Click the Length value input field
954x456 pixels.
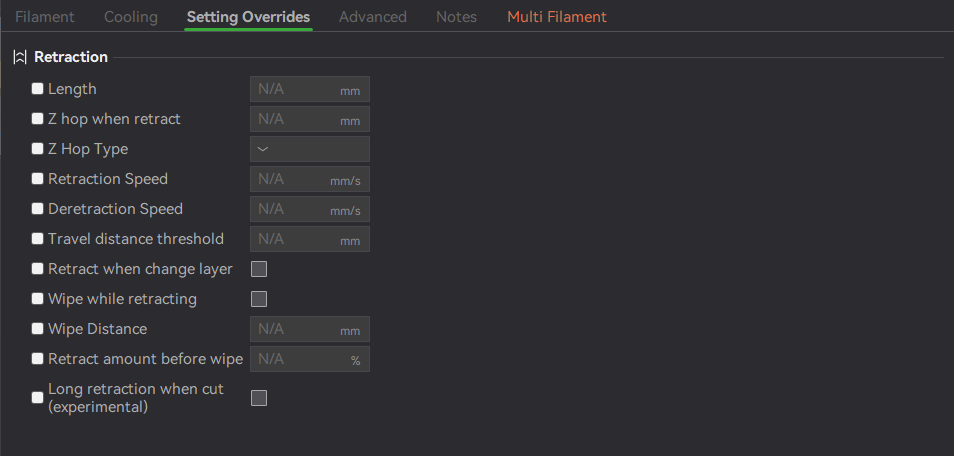[x=310, y=89]
